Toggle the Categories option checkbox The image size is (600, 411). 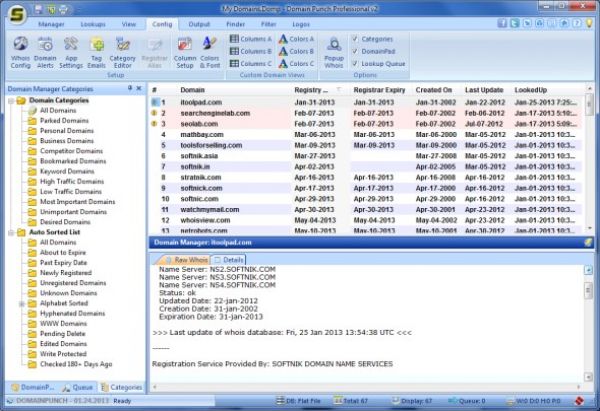pos(355,39)
